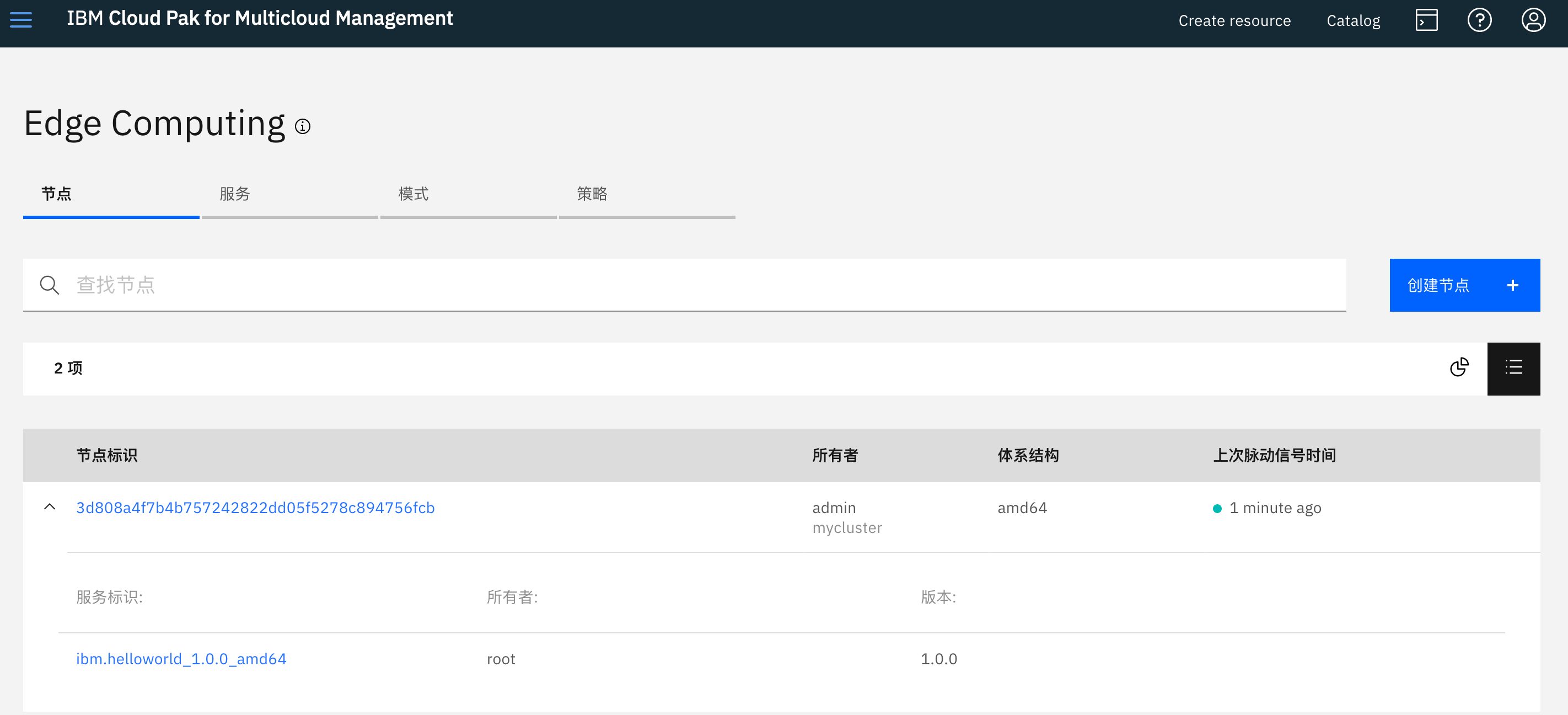Click the Edge Computing page heading

[154, 124]
